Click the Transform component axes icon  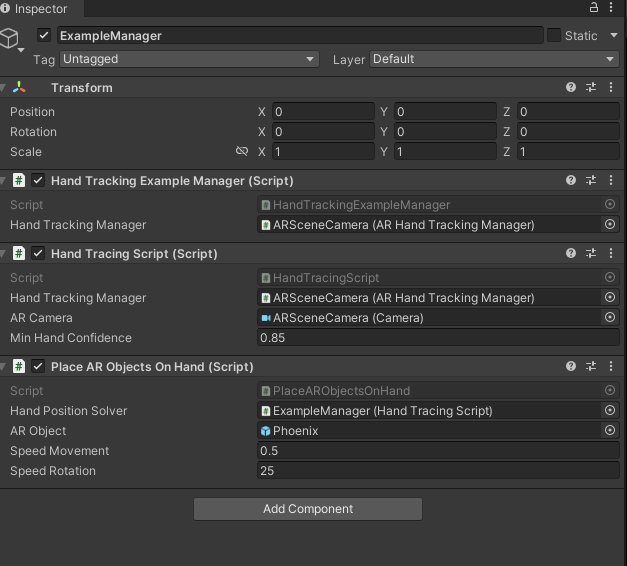point(19,87)
